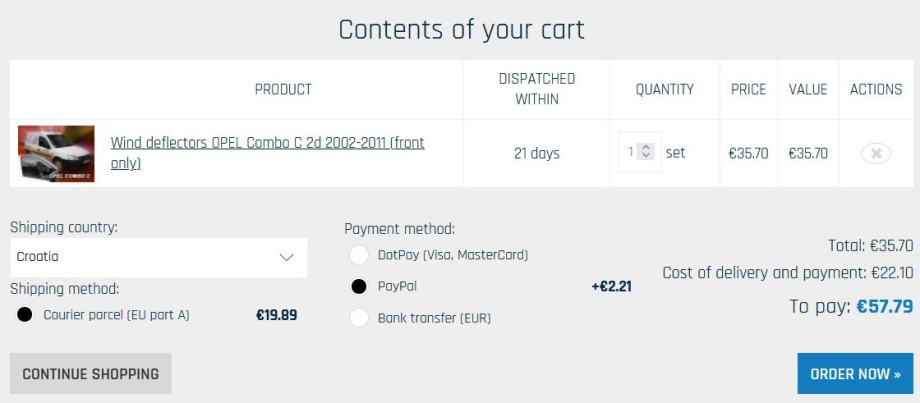Screen dimensions: 920x403
Task: Click the Product column header
Action: tap(283, 90)
